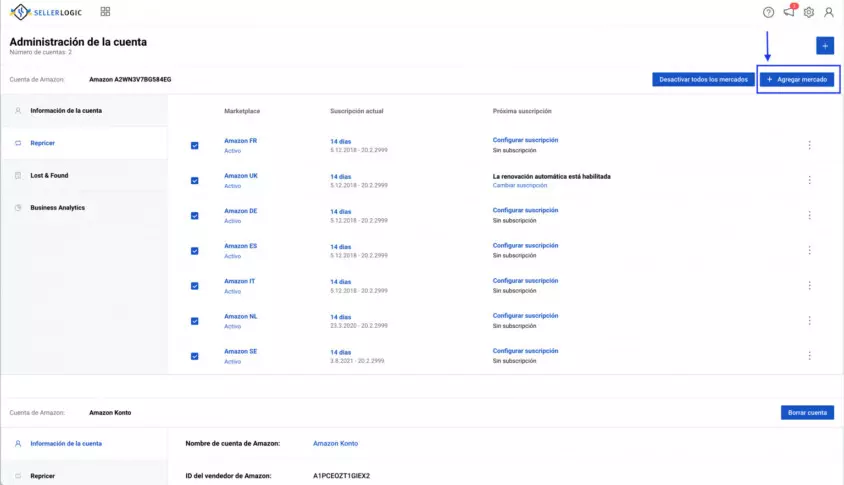844x485 pixels.
Task: Open the three-dot menu for Amazon UK
Action: click(809, 180)
